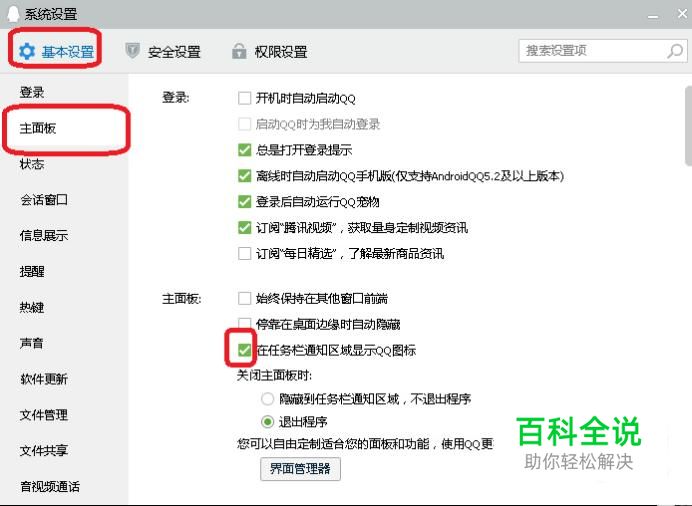Open 会话窗口 settings in sidebar
Image resolution: width=692 pixels, height=506 pixels.
pos(44,200)
